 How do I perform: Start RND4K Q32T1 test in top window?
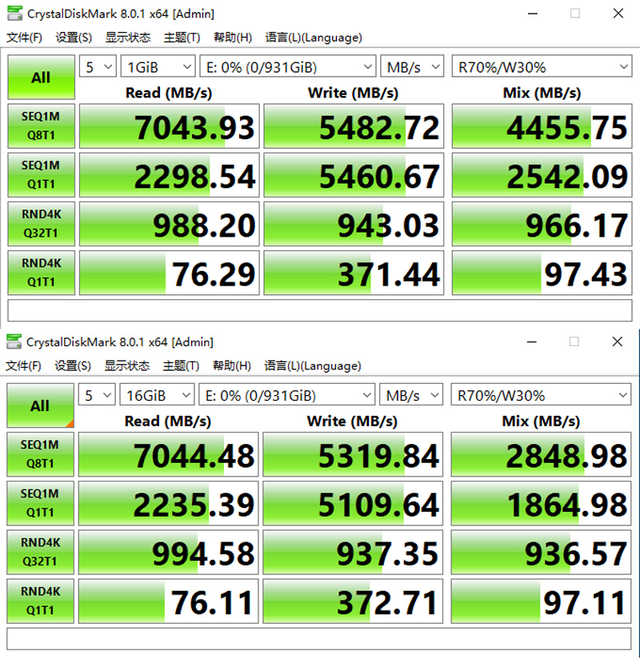(41, 224)
